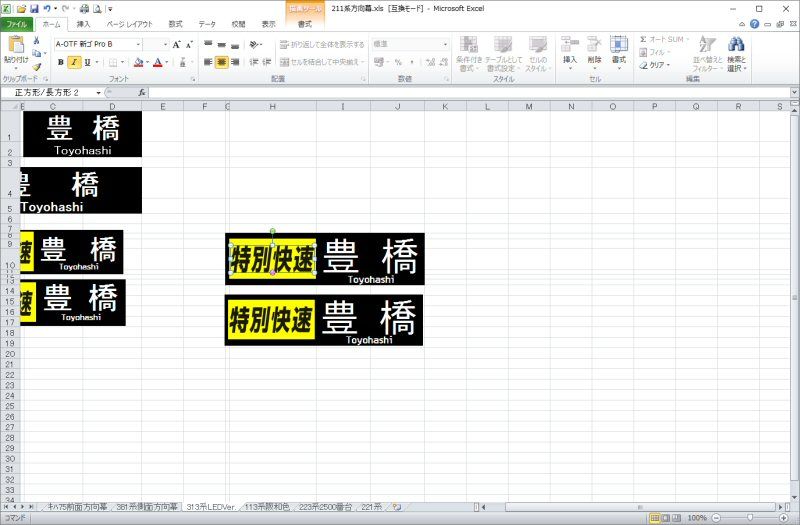Select the 381系側面方向幕 sheet tab
Screen dimensions: 800x525
146,507
